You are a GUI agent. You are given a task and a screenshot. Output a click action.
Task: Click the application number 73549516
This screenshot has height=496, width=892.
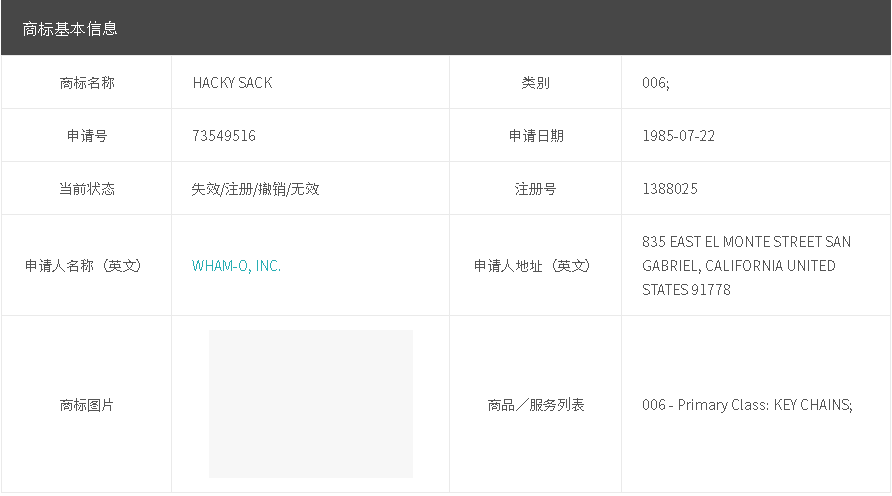pos(224,136)
